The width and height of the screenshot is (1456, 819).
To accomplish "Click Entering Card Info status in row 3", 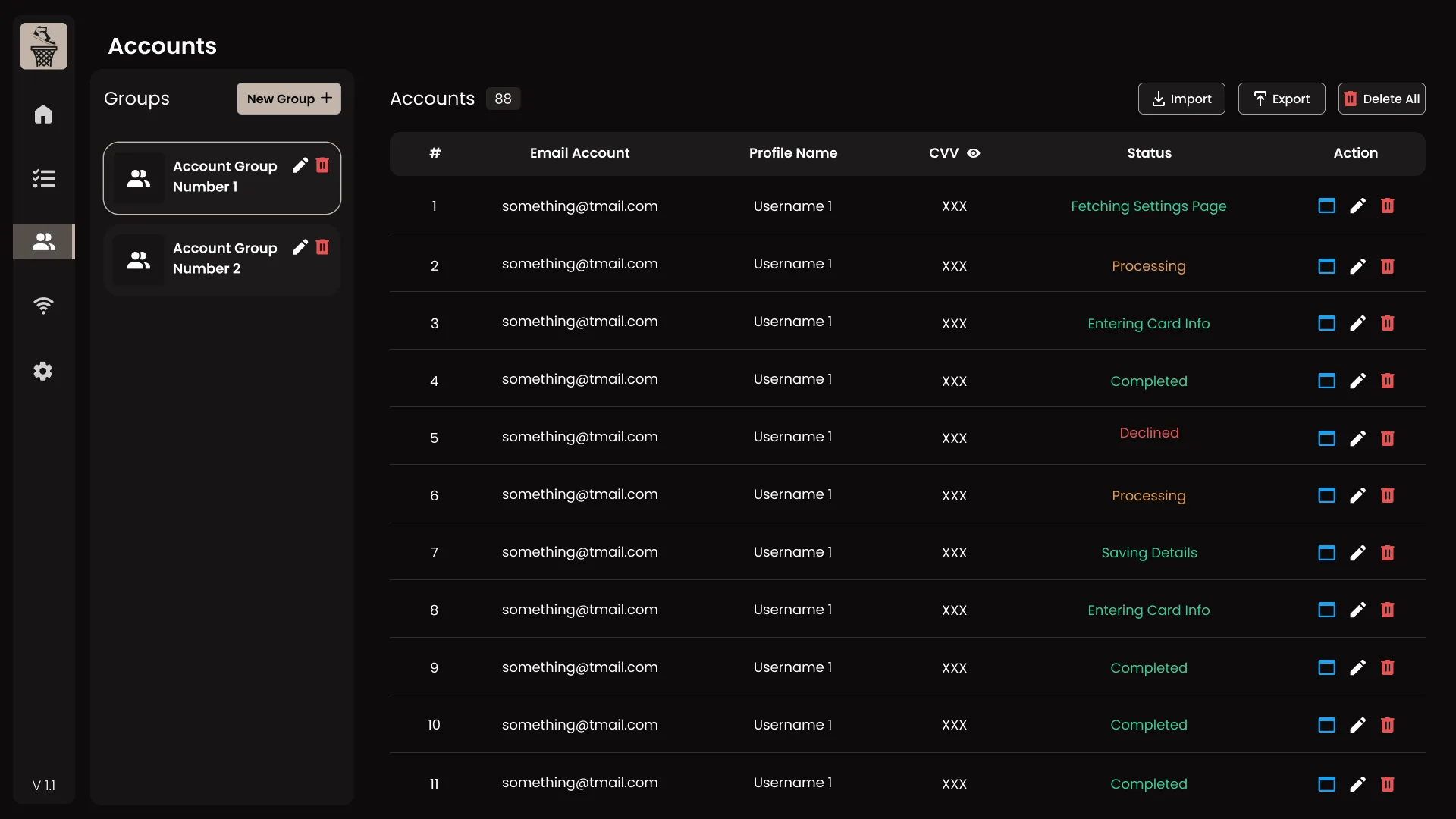I will (1148, 324).
